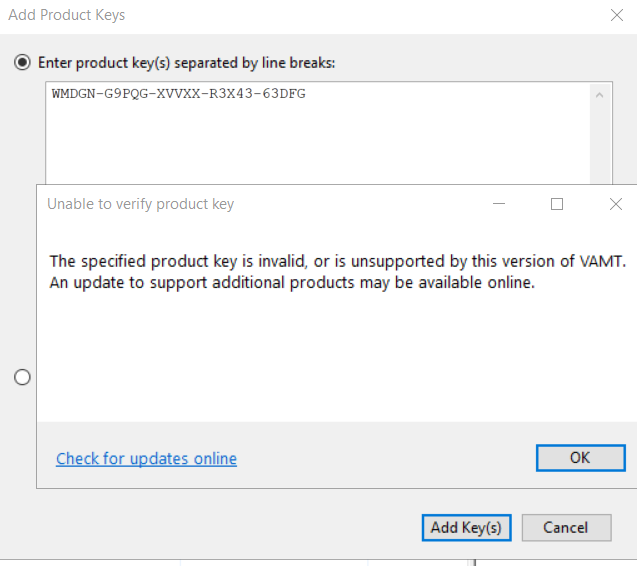Click the Unable to verify product key title
The height and width of the screenshot is (566, 637).
click(141, 204)
